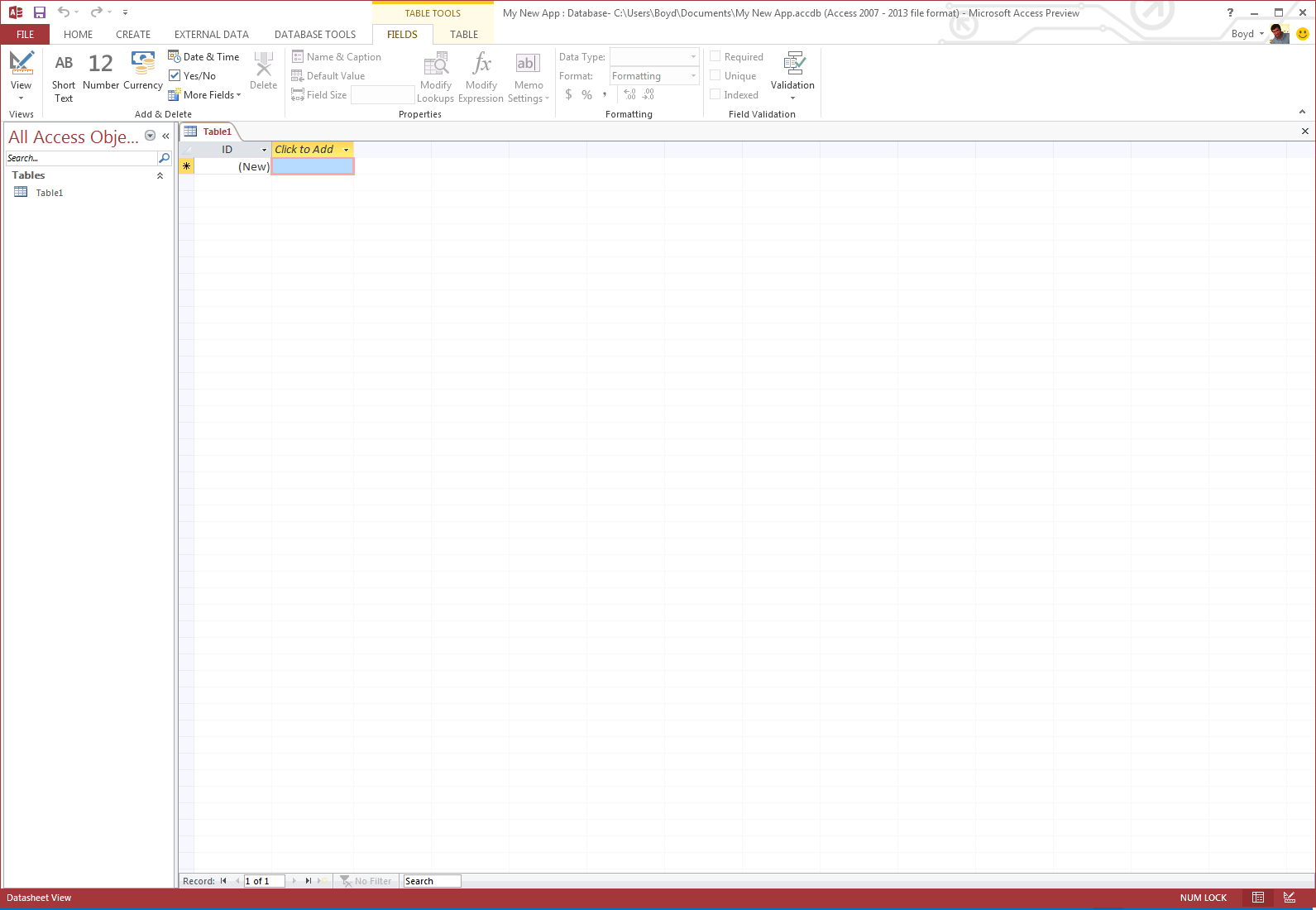This screenshot has height=910, width=1316.
Task: Switch to Datasheet View status bar icon
Action: (1257, 898)
